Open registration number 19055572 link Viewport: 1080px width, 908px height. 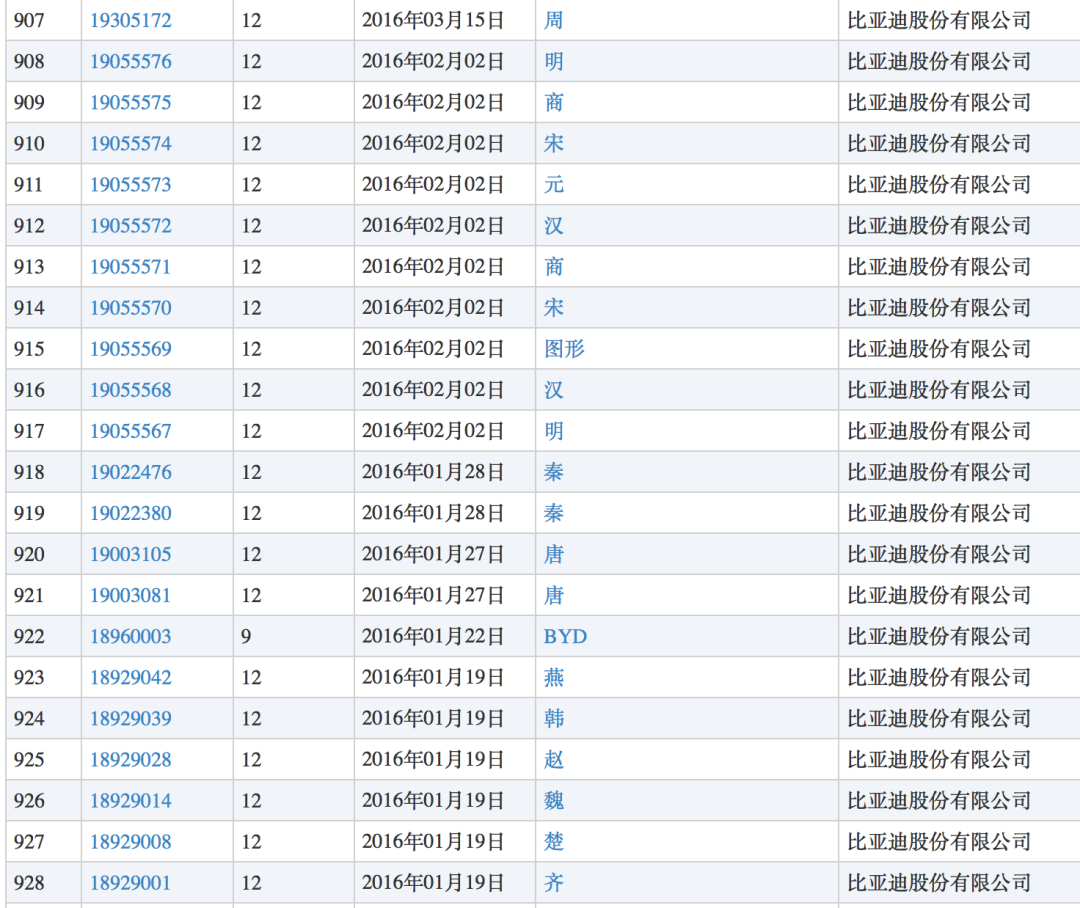[131, 225]
